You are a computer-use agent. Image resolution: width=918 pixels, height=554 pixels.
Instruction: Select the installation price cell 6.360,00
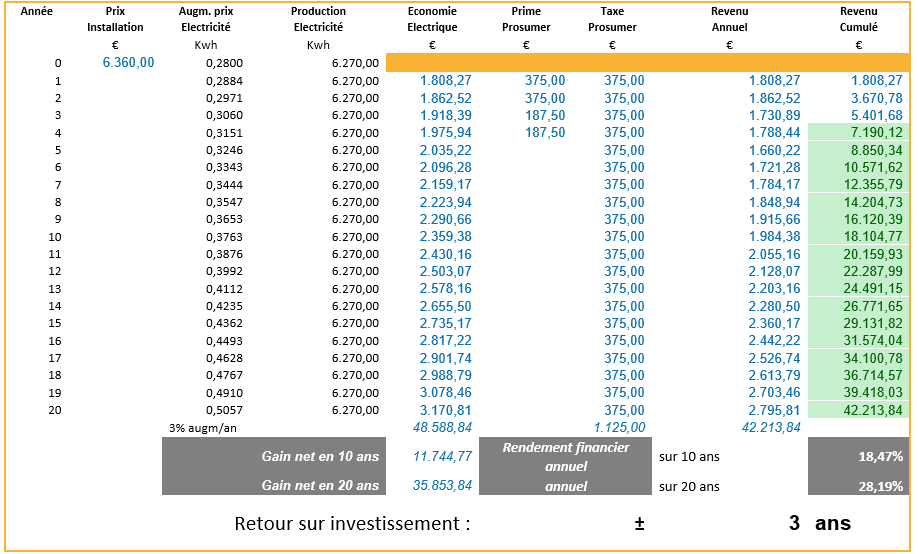coord(128,63)
